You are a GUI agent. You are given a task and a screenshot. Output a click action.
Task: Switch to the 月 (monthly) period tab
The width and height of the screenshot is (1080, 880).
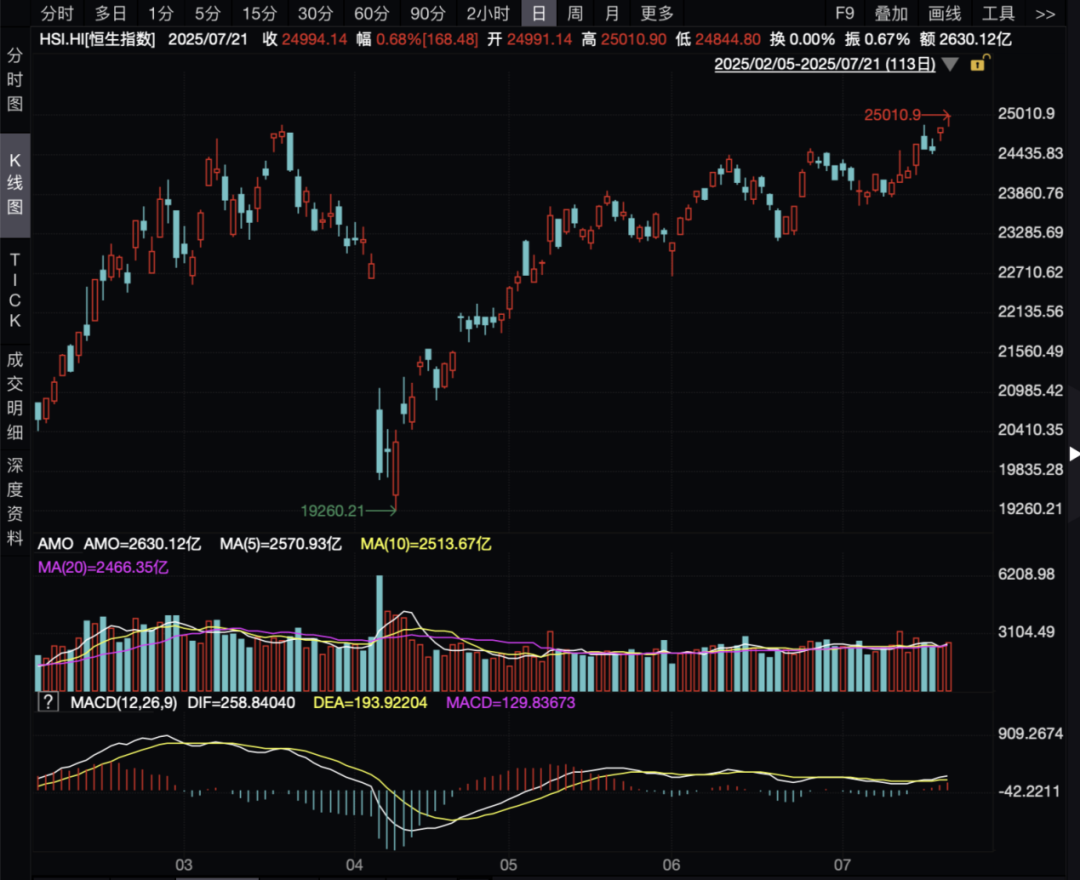pyautogui.click(x=612, y=14)
